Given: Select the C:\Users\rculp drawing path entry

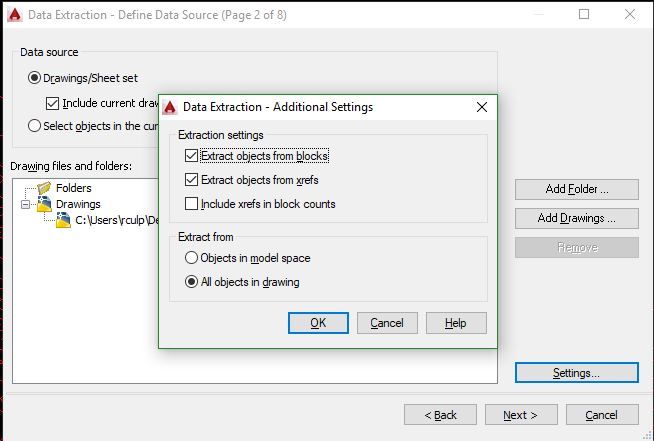Looking at the screenshot, I should tap(116, 220).
